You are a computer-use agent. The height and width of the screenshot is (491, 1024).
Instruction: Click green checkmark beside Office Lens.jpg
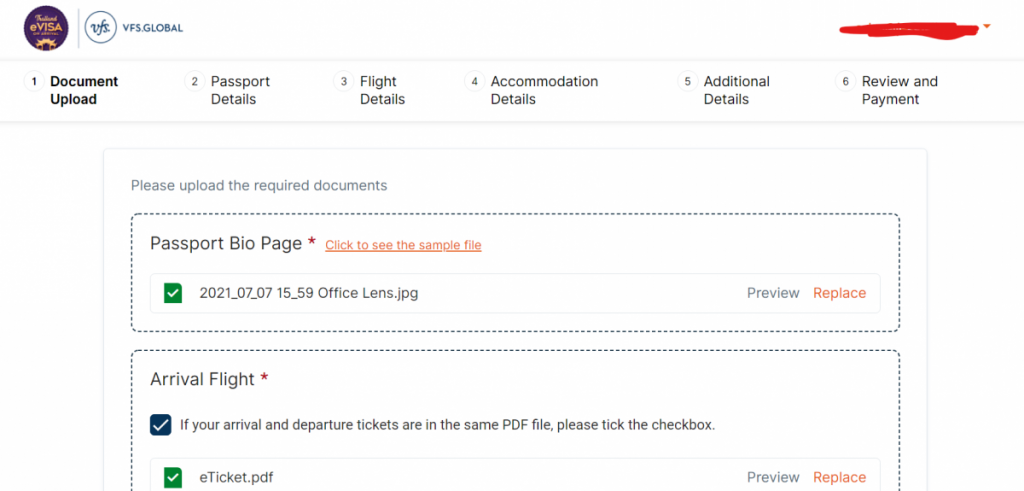[173, 293]
